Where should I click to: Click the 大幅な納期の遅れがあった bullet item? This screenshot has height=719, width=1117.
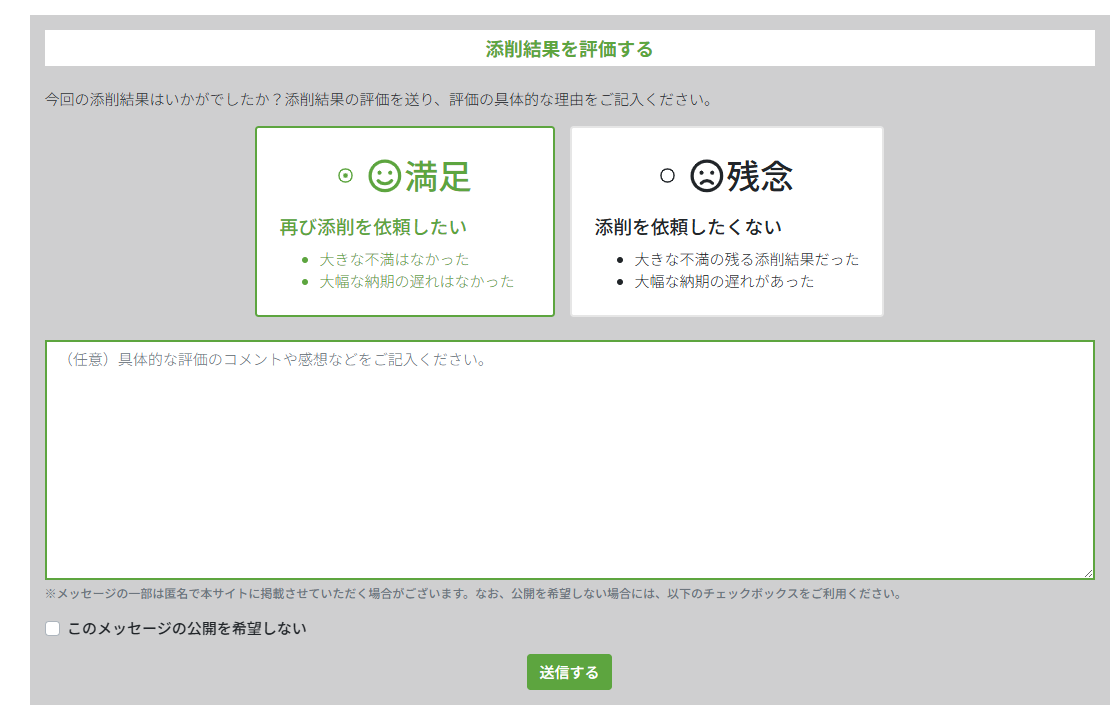pos(724,281)
